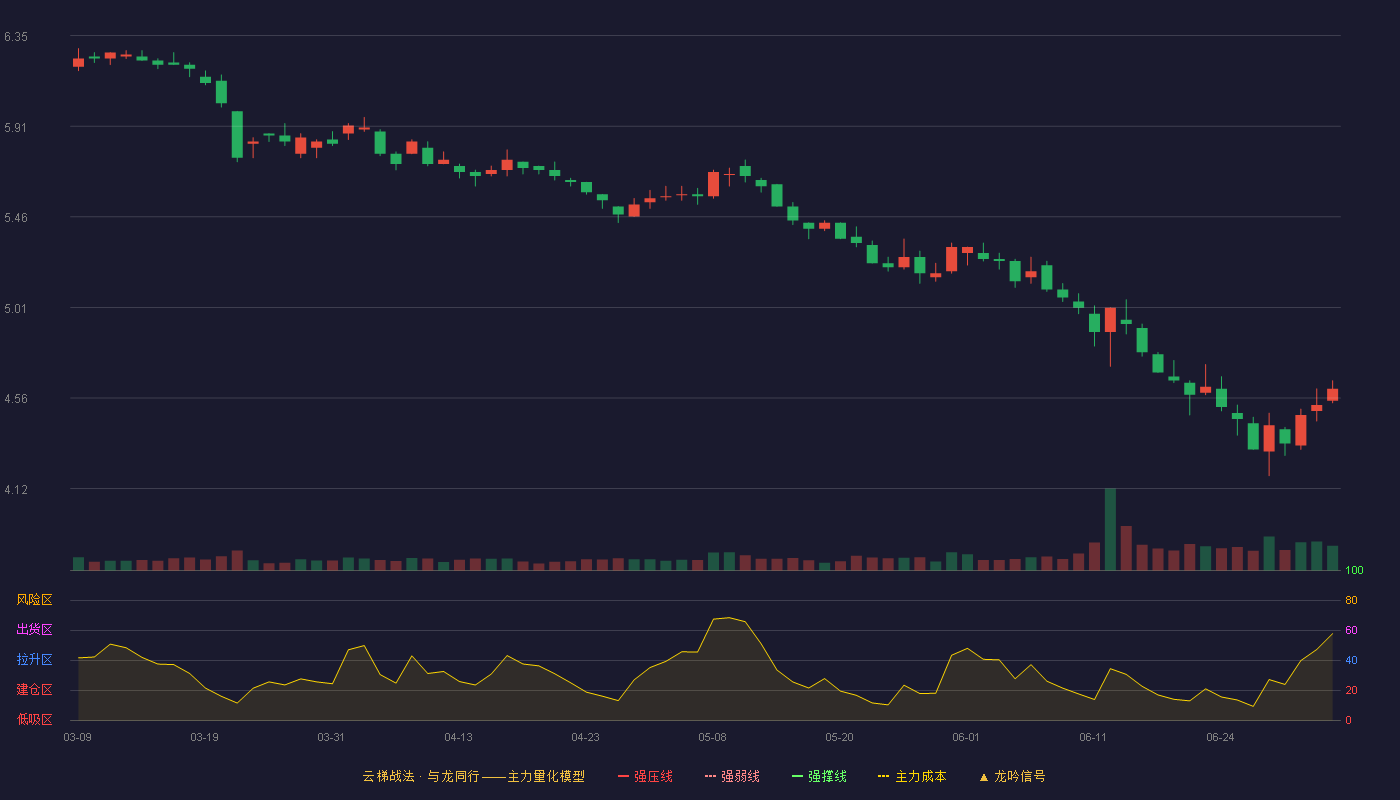Click the blue 40 indicator axis value
Viewport: 1400px width, 800px height.
pyautogui.click(x=1351, y=661)
